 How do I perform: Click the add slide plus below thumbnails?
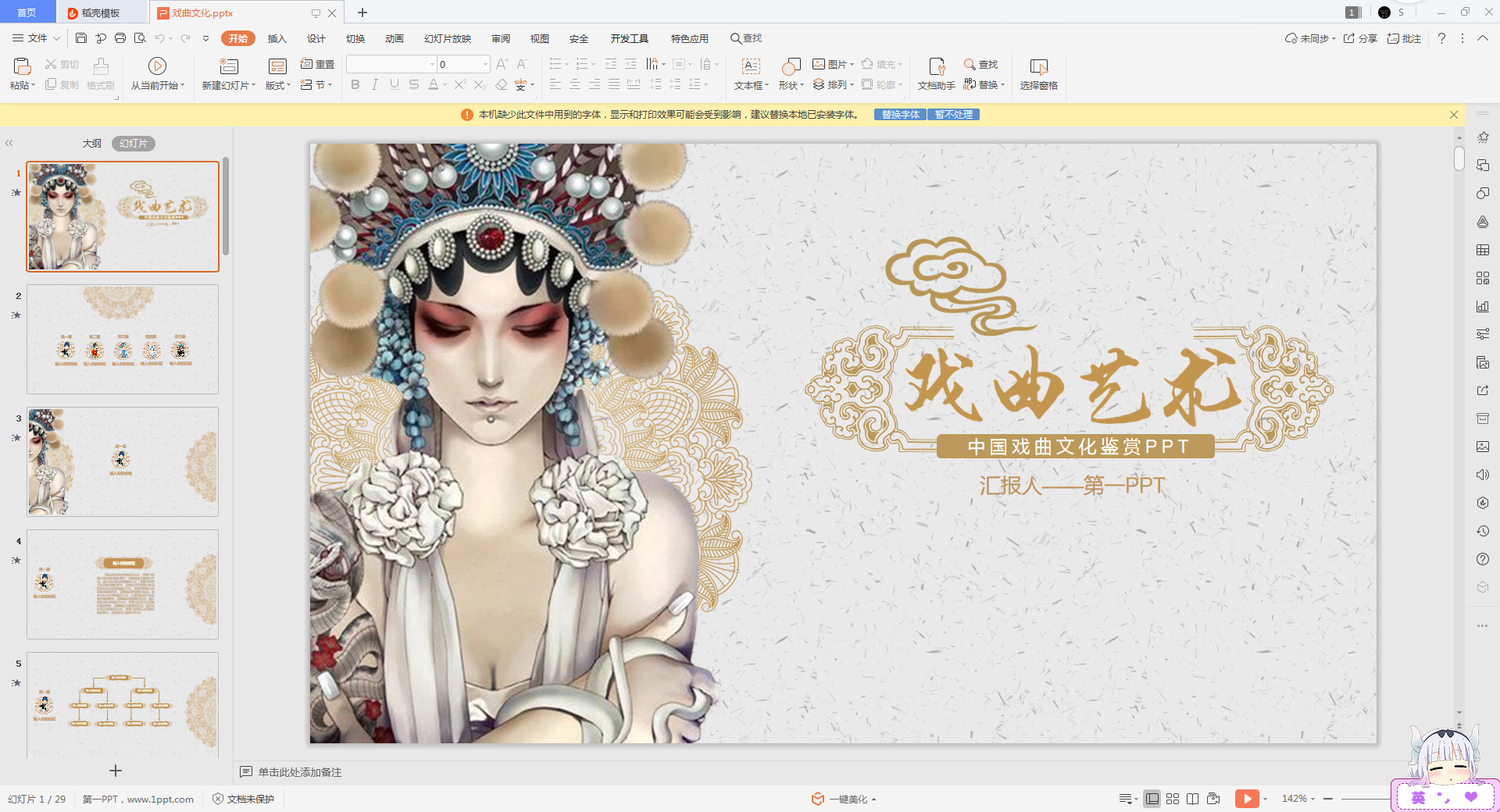tap(116, 771)
